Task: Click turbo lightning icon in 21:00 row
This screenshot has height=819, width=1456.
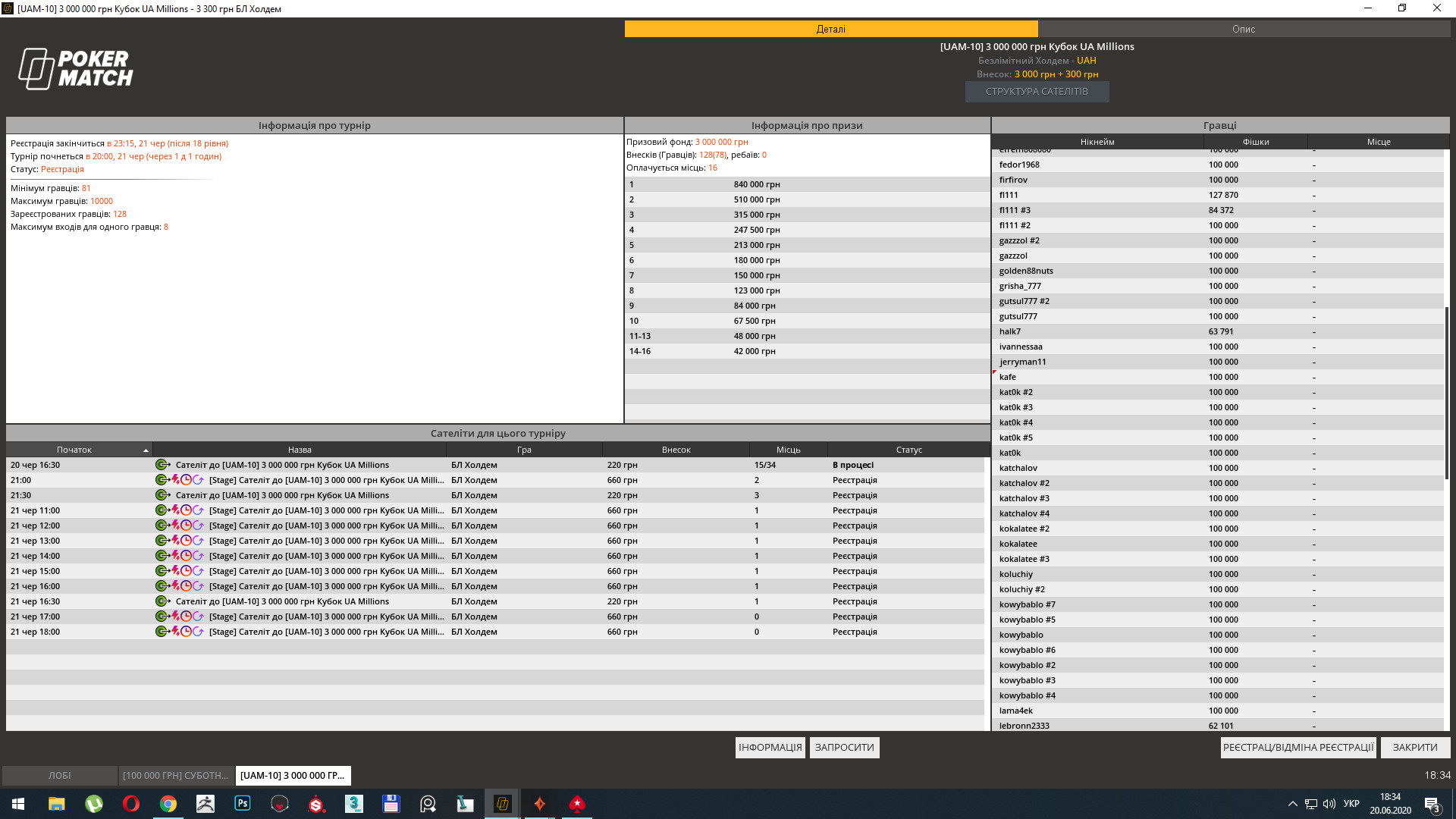Action: [x=175, y=480]
